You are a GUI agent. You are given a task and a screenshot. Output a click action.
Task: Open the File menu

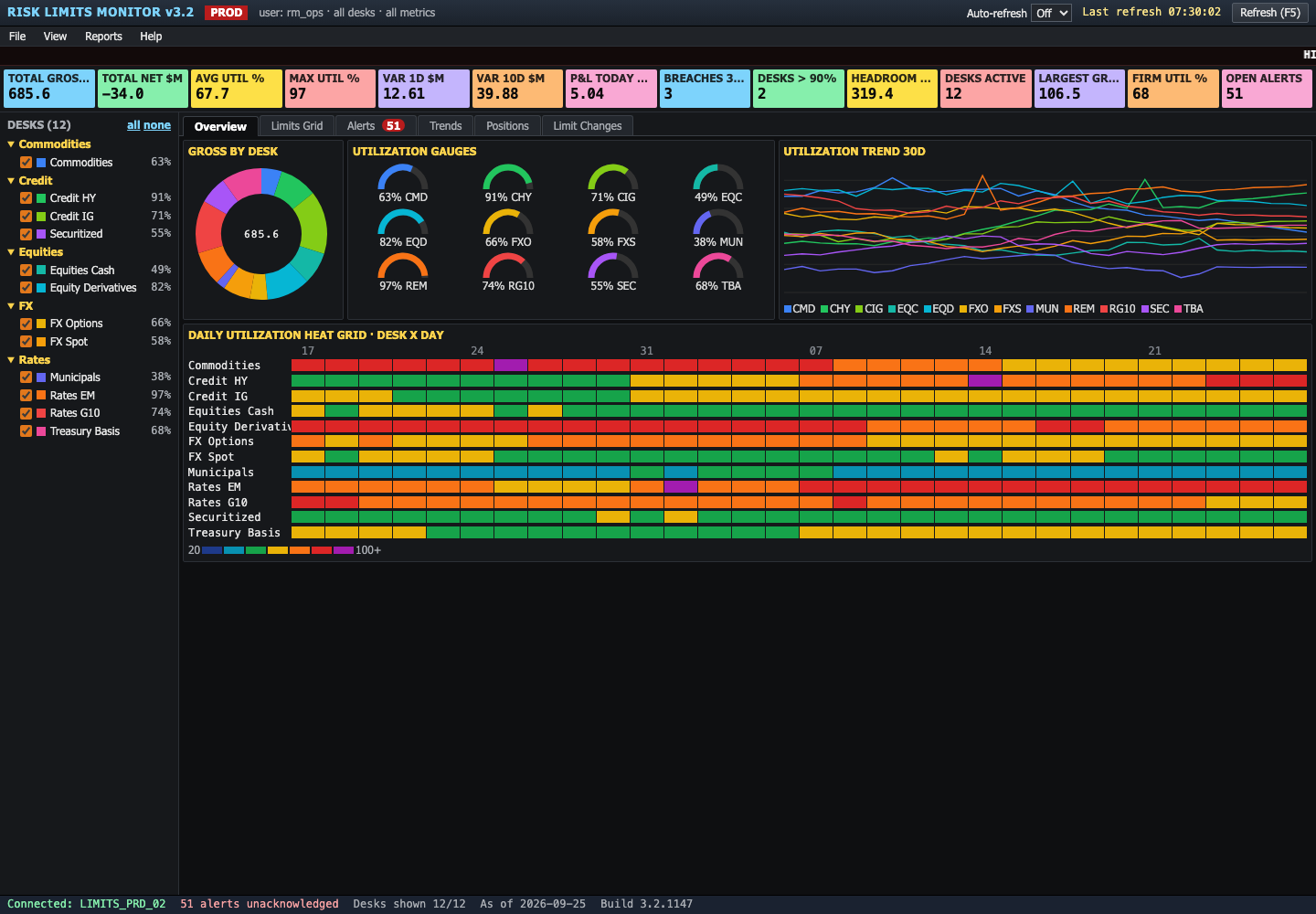tap(17, 37)
